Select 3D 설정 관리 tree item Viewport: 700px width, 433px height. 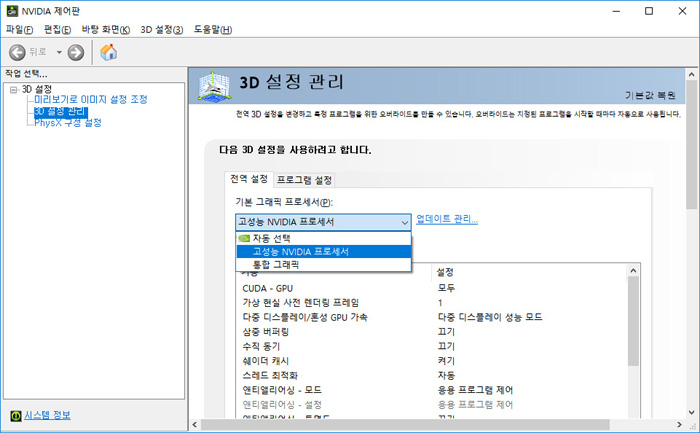[61, 111]
